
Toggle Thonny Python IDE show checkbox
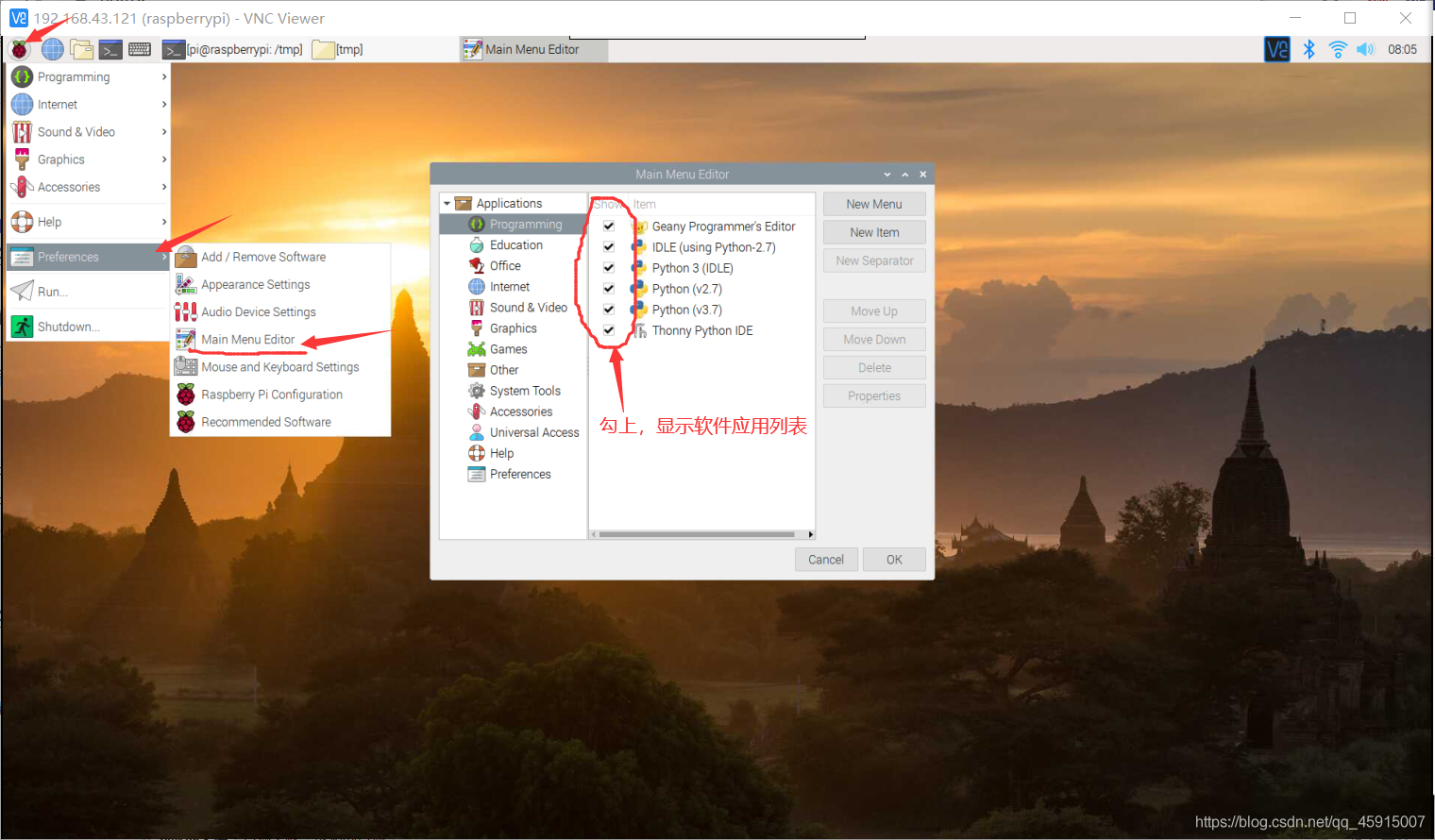[609, 330]
